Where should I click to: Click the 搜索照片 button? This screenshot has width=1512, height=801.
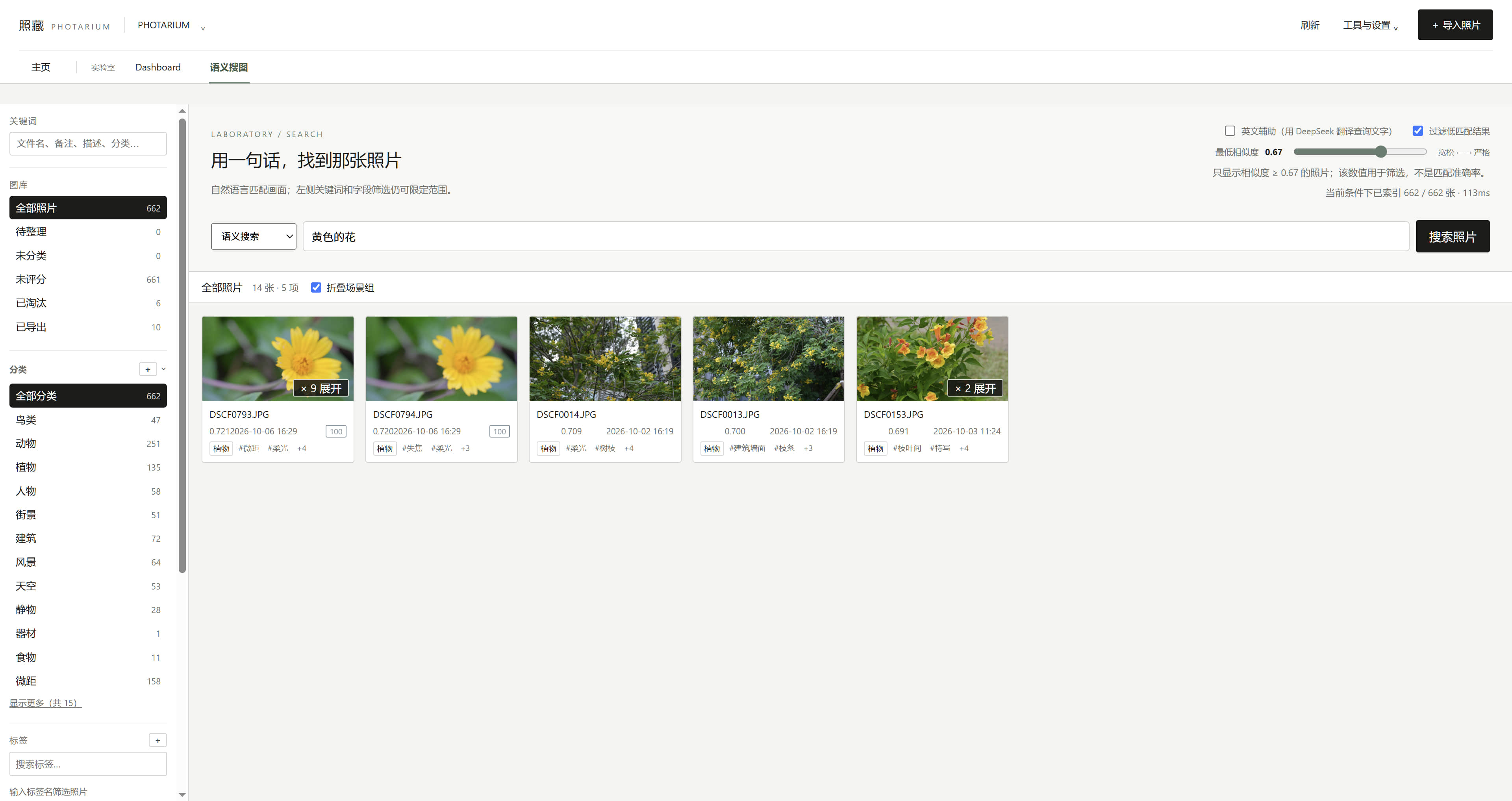(x=1452, y=236)
